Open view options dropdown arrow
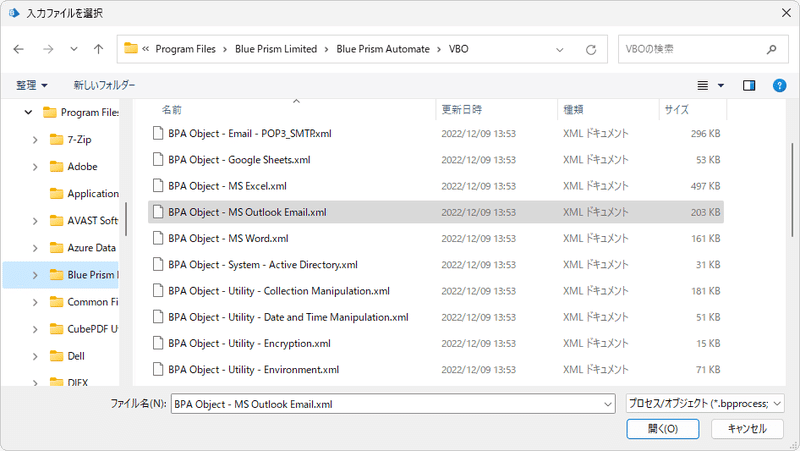800x451 pixels. click(721, 85)
